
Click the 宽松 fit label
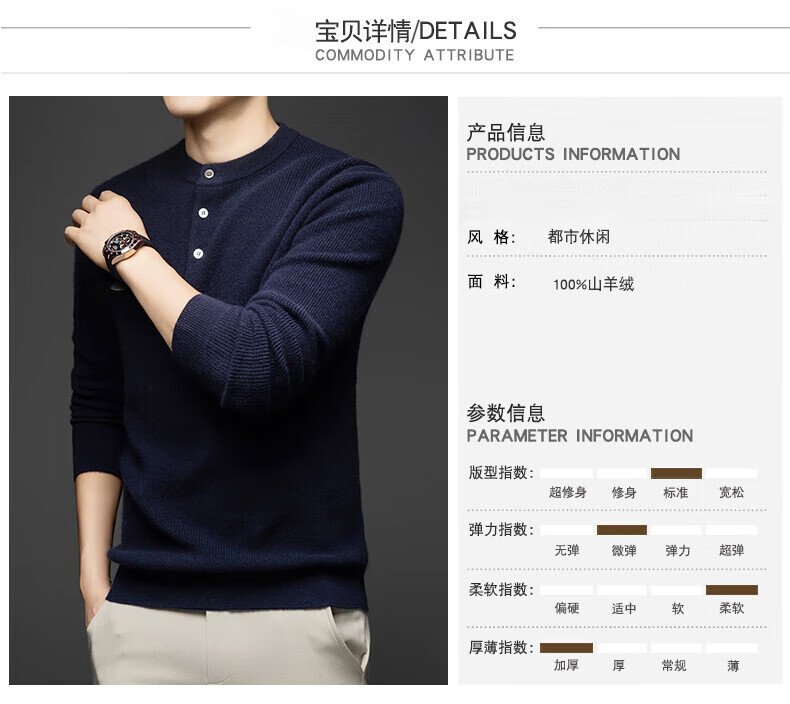pyautogui.click(x=732, y=492)
